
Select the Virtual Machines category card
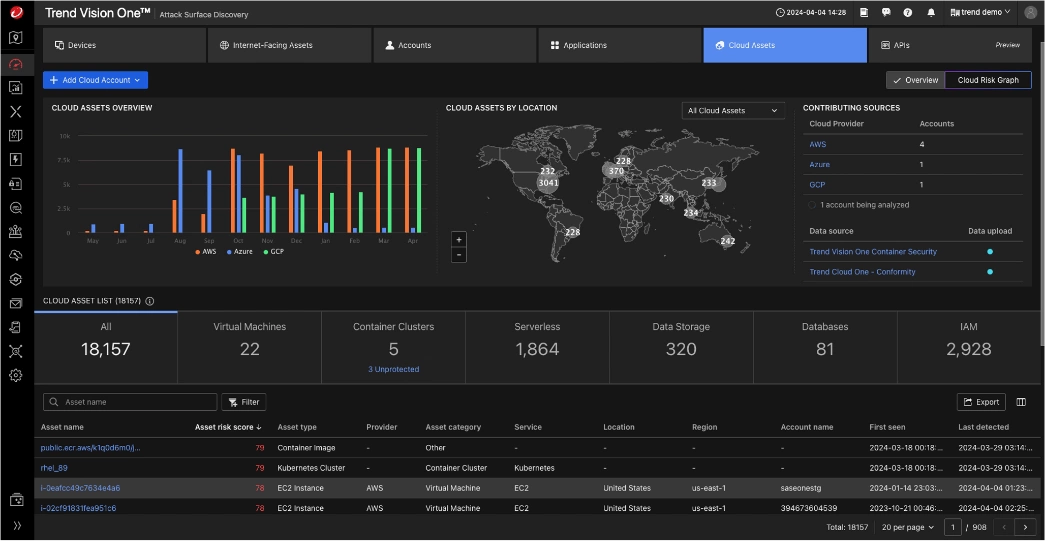point(249,348)
